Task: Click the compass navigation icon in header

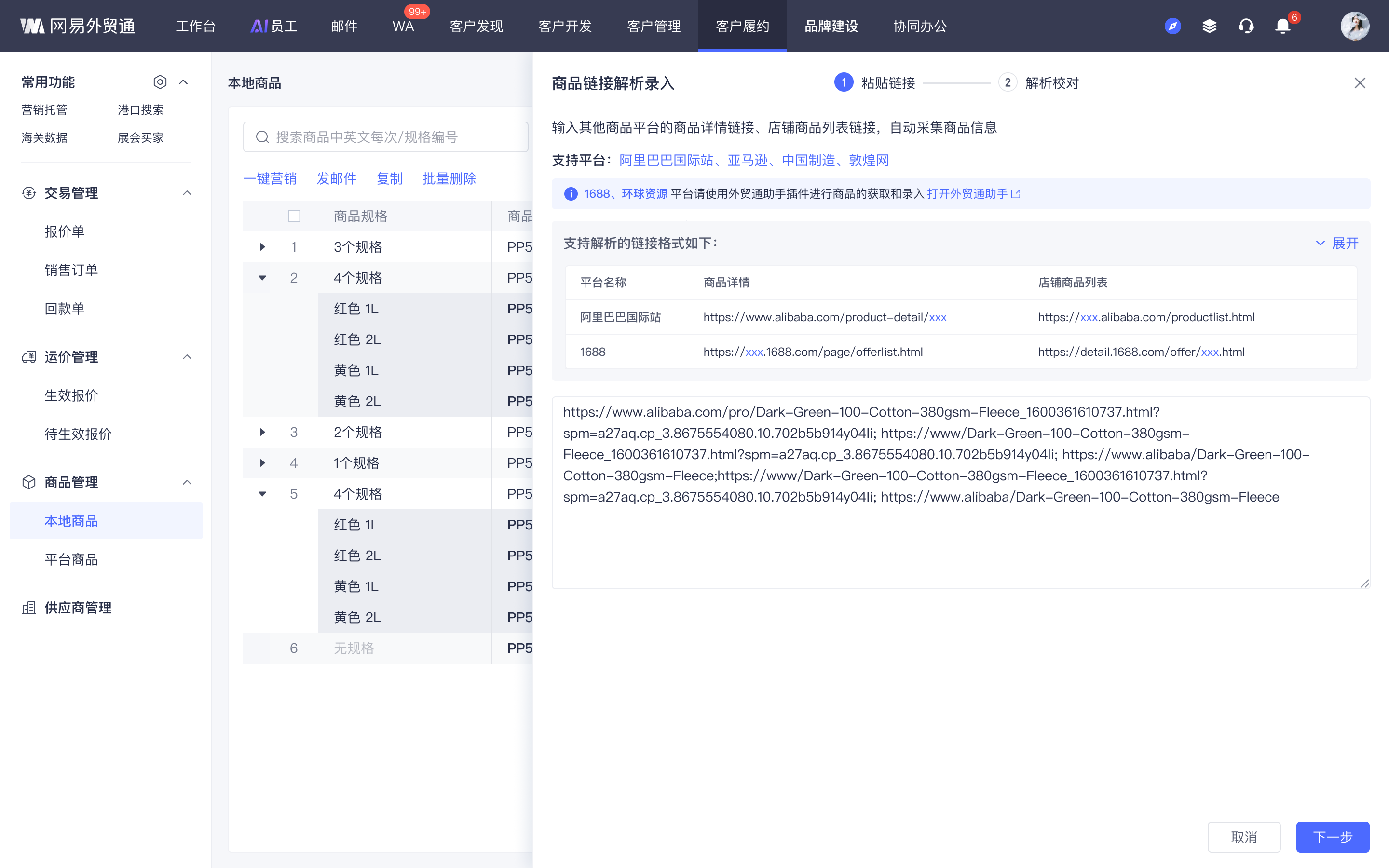Action: tap(1172, 26)
